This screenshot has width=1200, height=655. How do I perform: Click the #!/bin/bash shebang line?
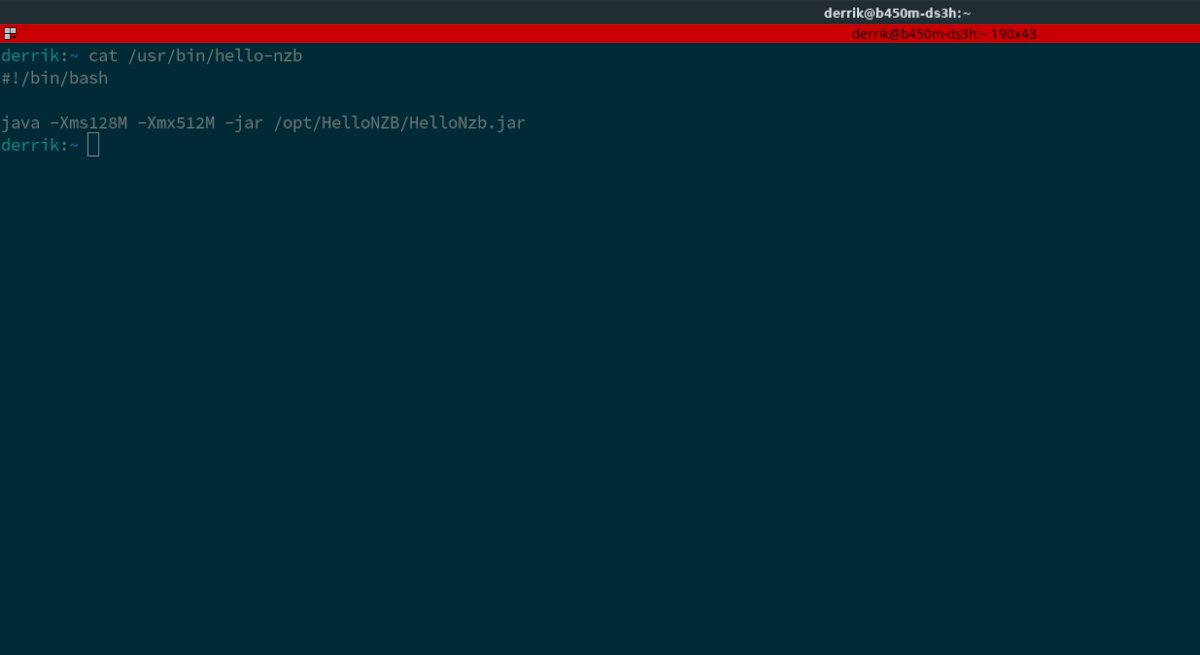click(x=55, y=78)
